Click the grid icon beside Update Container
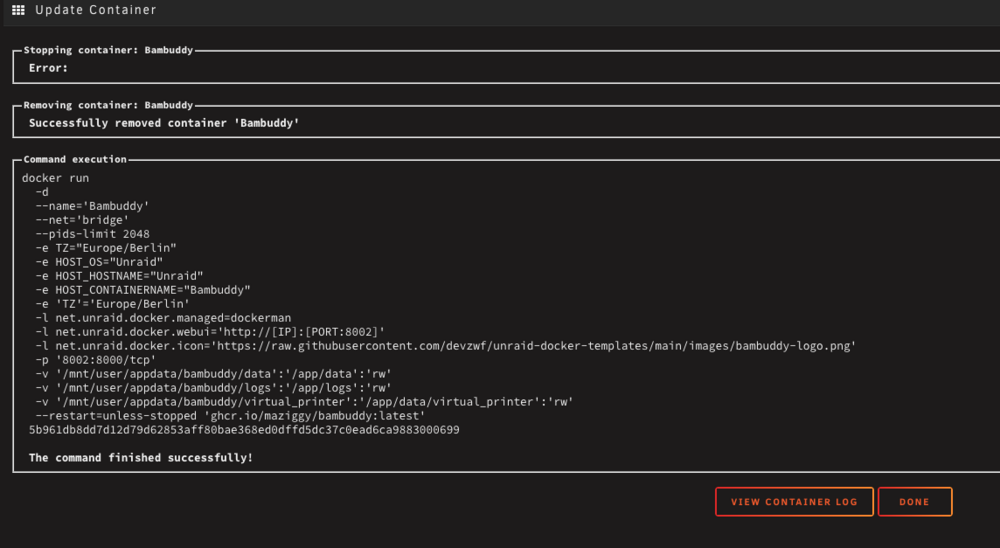 pos(18,10)
